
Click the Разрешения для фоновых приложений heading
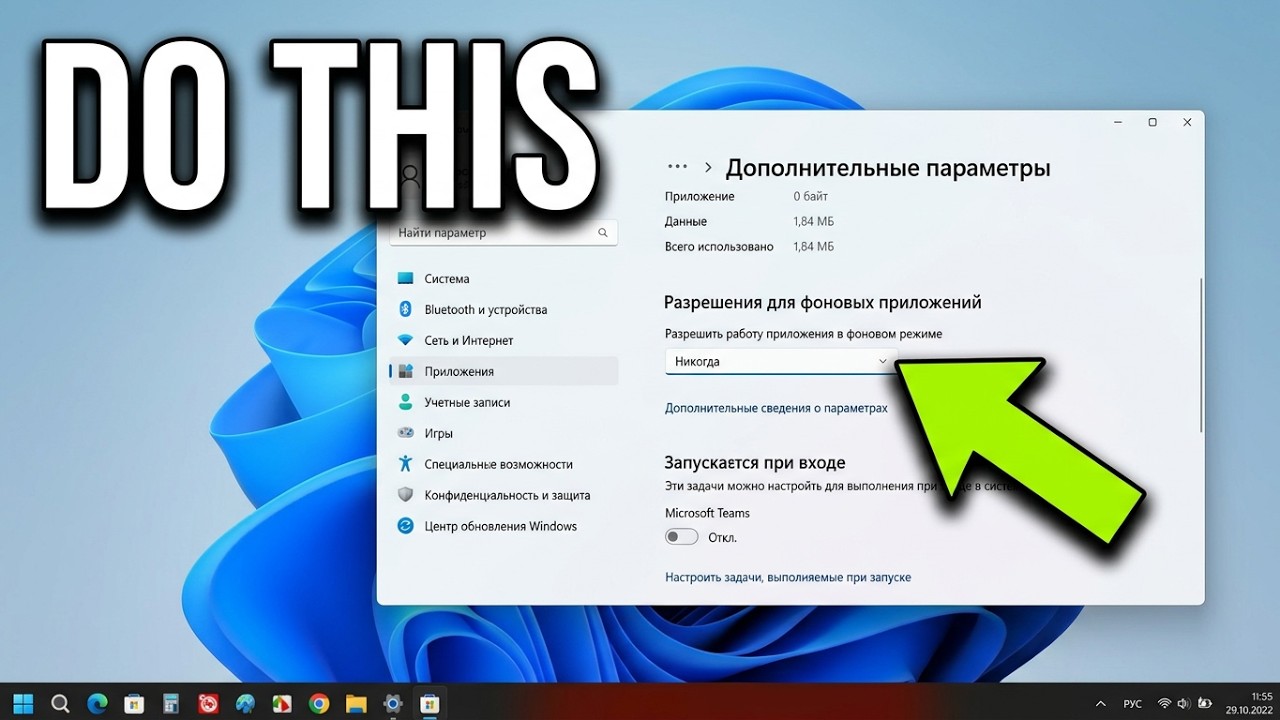click(823, 302)
